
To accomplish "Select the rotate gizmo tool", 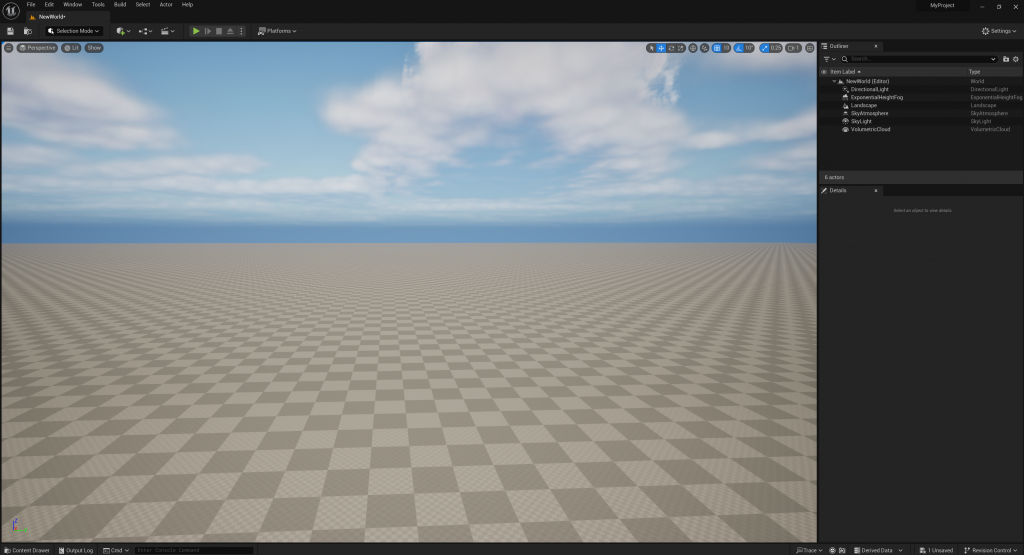I will [x=671, y=48].
